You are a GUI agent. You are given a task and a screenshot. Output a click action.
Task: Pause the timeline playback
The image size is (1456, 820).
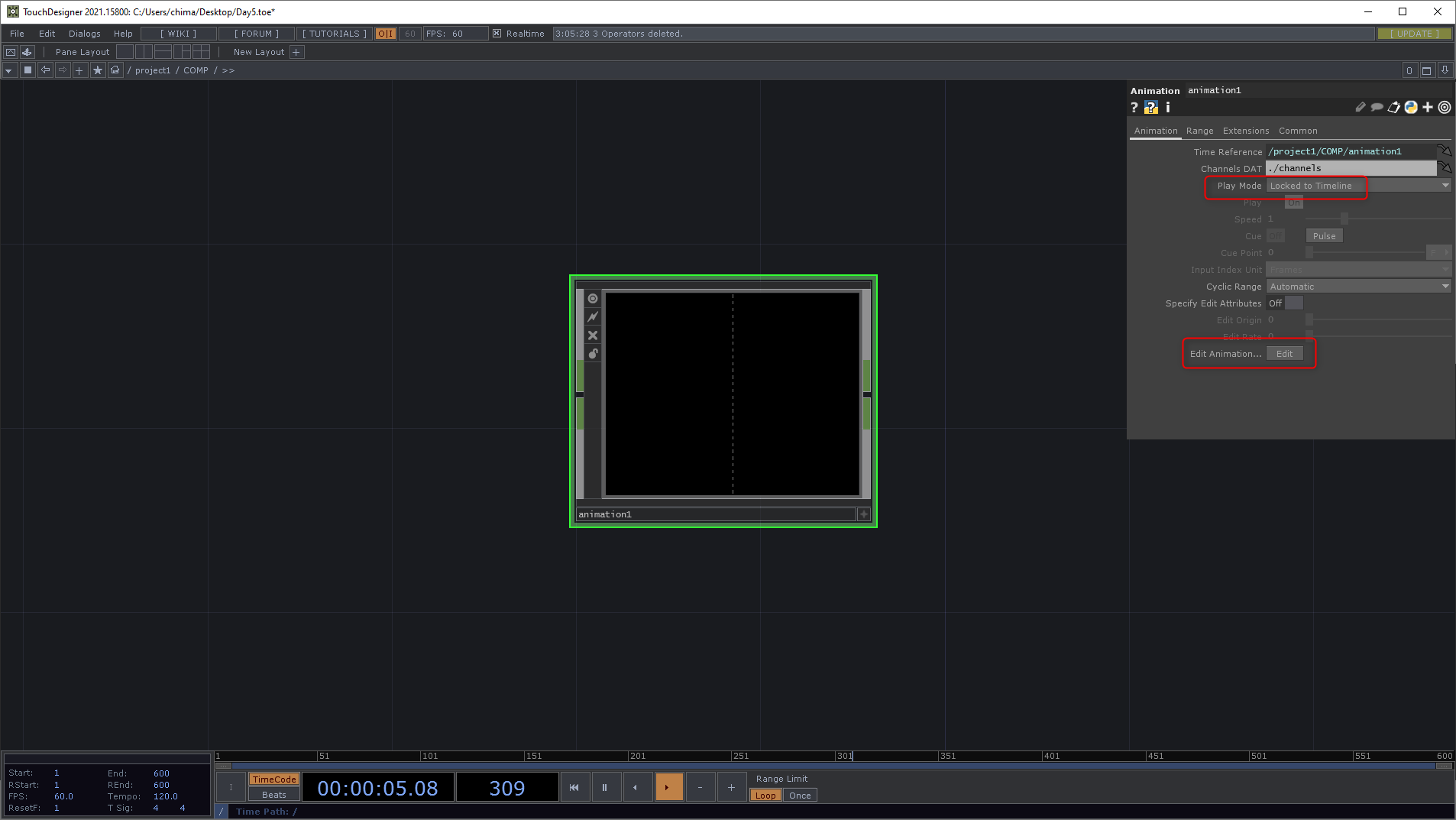604,787
